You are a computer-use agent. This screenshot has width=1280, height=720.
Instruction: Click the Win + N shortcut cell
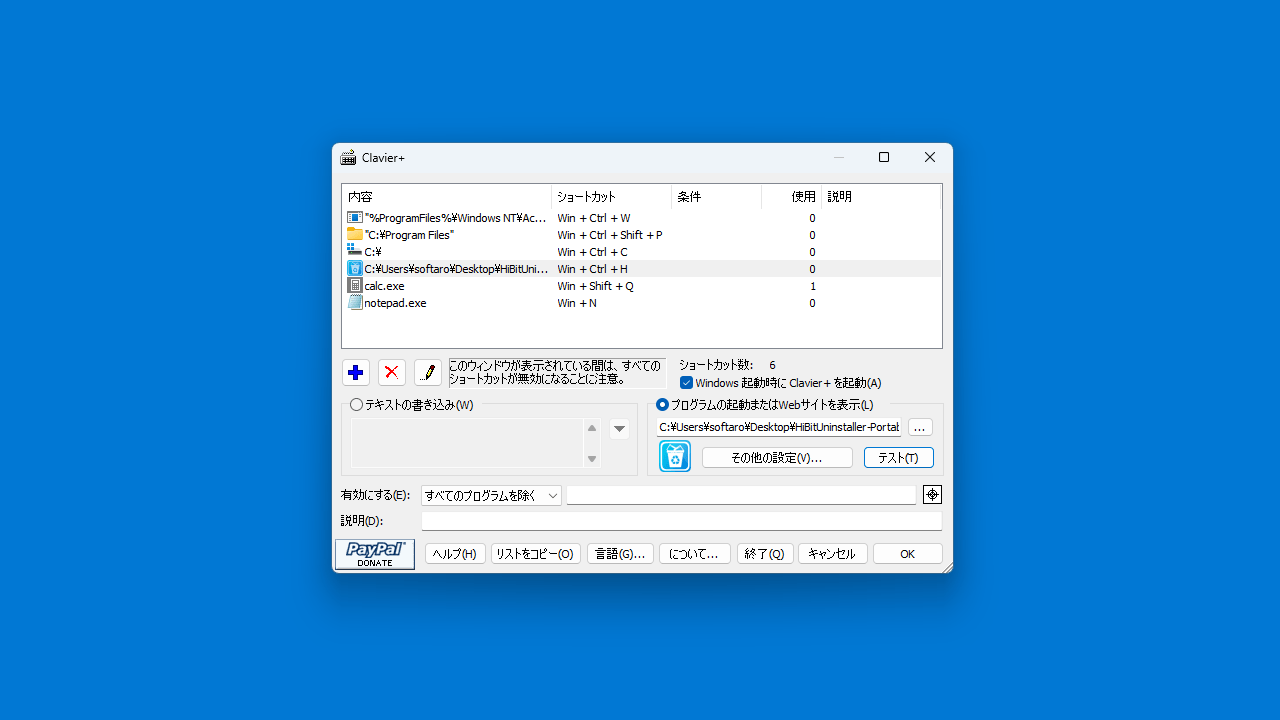tap(577, 303)
